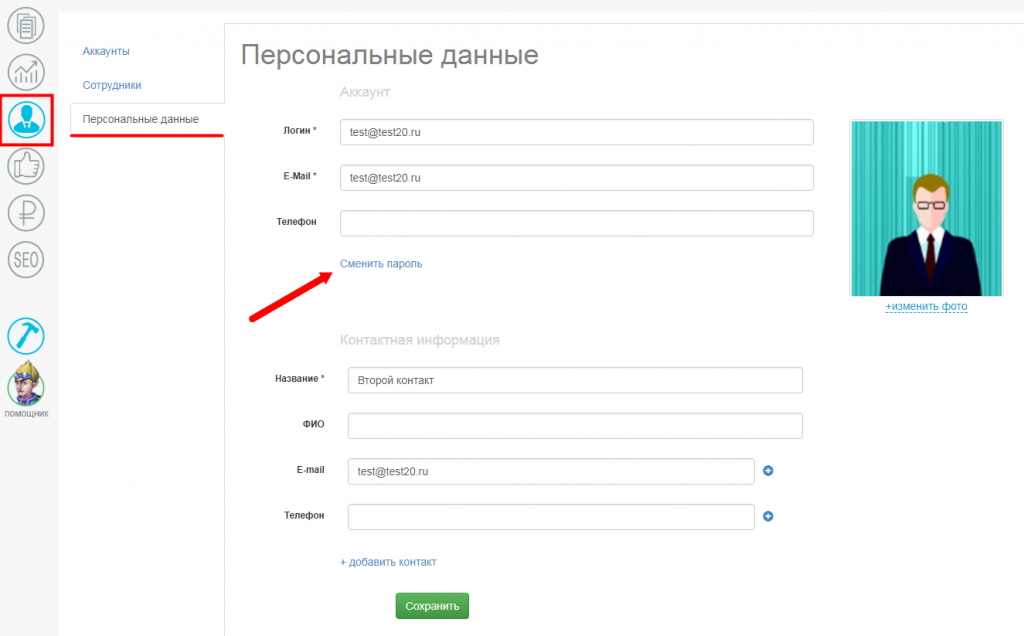The image size is (1024, 636).
Task: Focus the account E-Mail input field
Action: pos(577,178)
